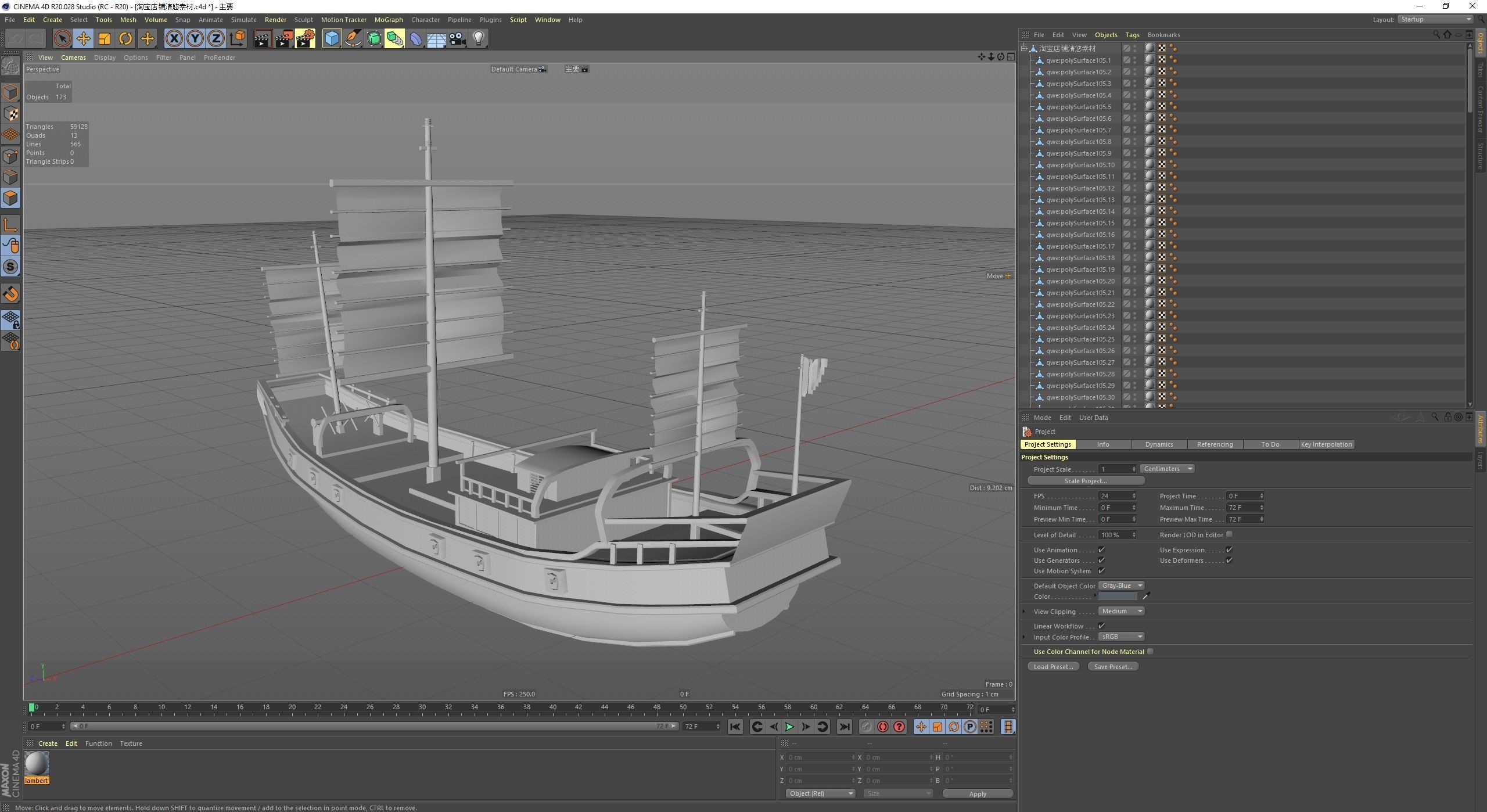Click Render View clapperboard icon

[x=263, y=39]
